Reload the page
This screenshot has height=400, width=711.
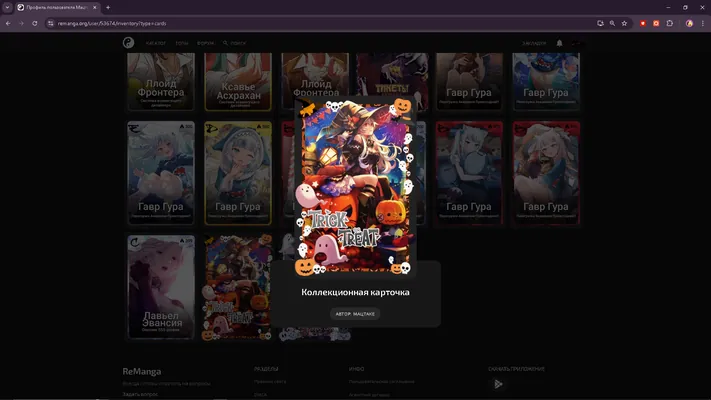click(x=34, y=23)
